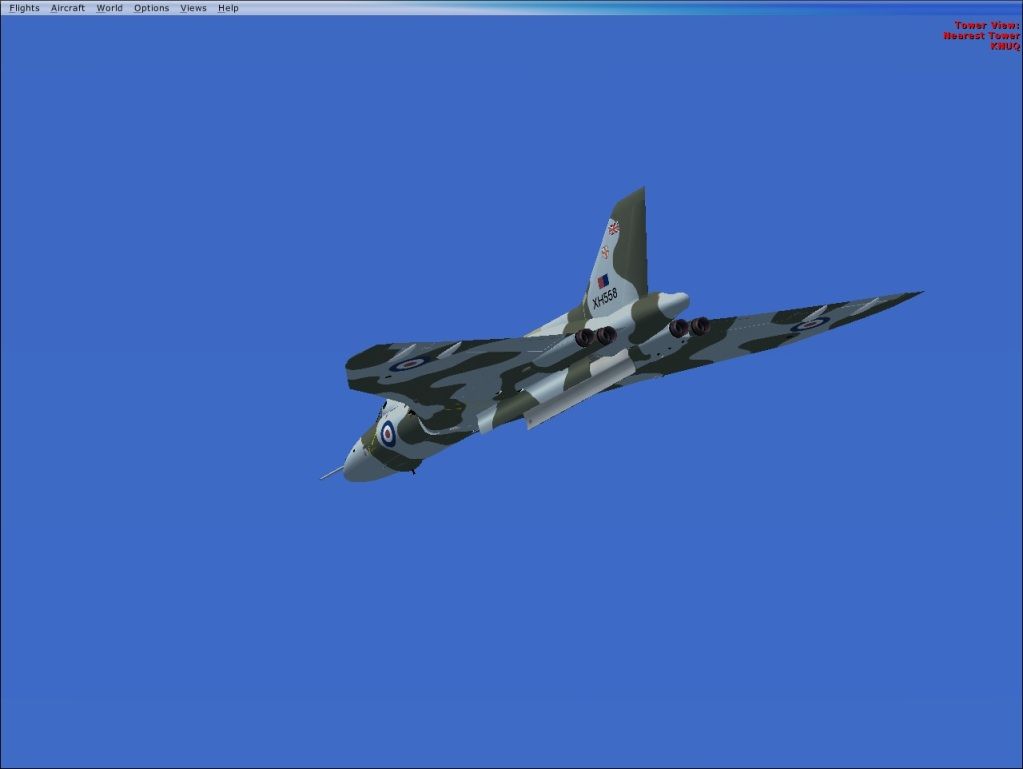1023x769 pixels.
Task: Click the far right wingtip of the aircraft
Action: click(917, 294)
